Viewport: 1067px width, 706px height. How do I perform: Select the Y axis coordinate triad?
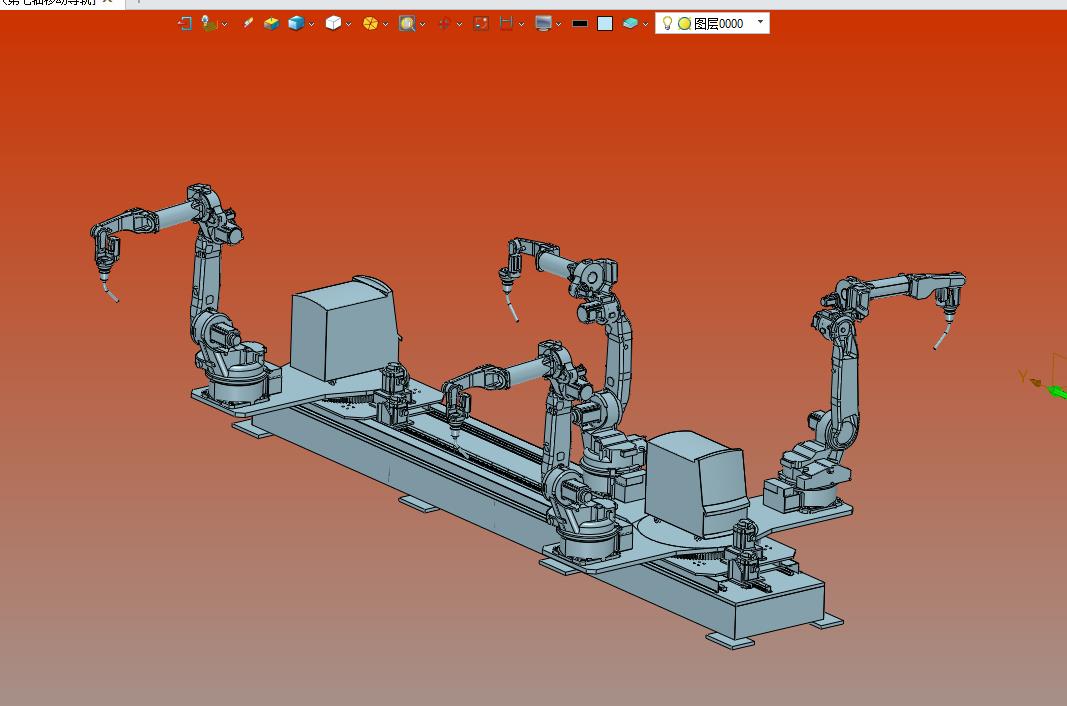1043,381
